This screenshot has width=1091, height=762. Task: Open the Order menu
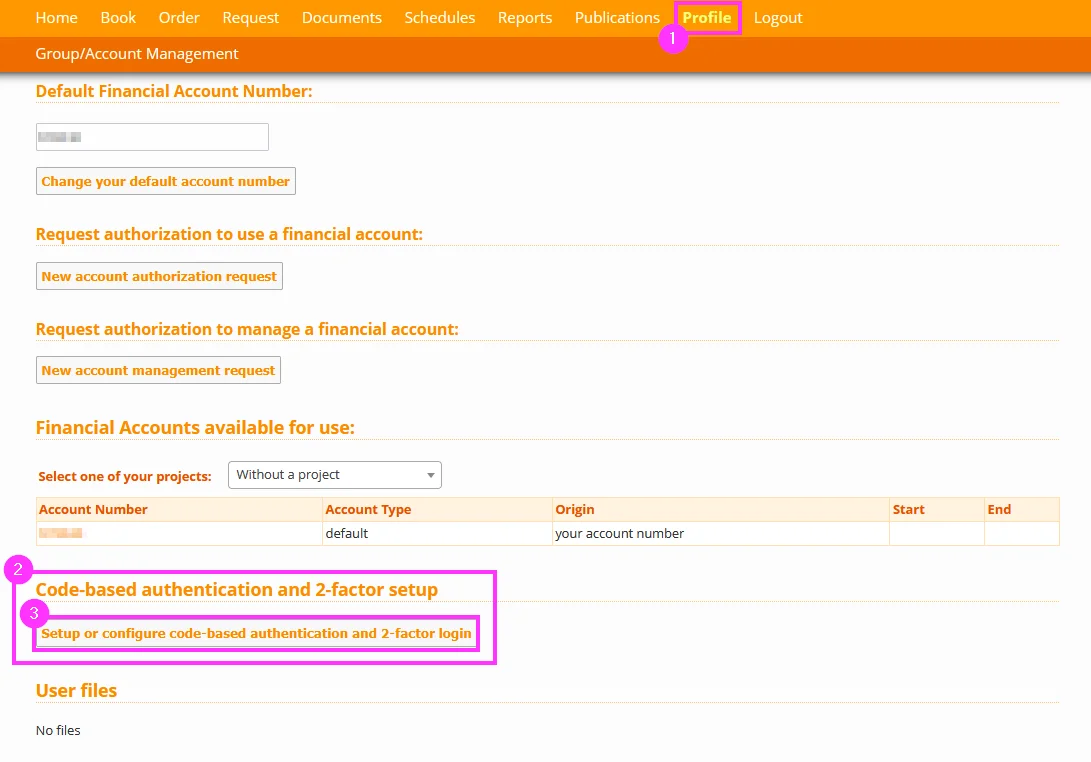pyautogui.click(x=179, y=18)
